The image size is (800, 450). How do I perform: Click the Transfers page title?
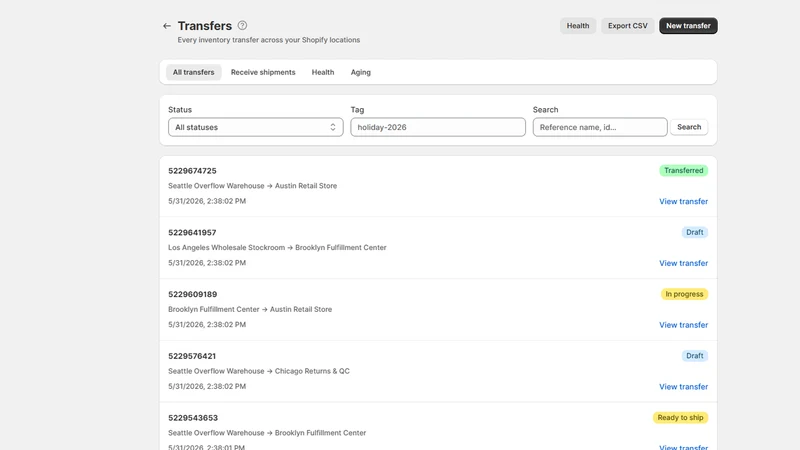(205, 26)
